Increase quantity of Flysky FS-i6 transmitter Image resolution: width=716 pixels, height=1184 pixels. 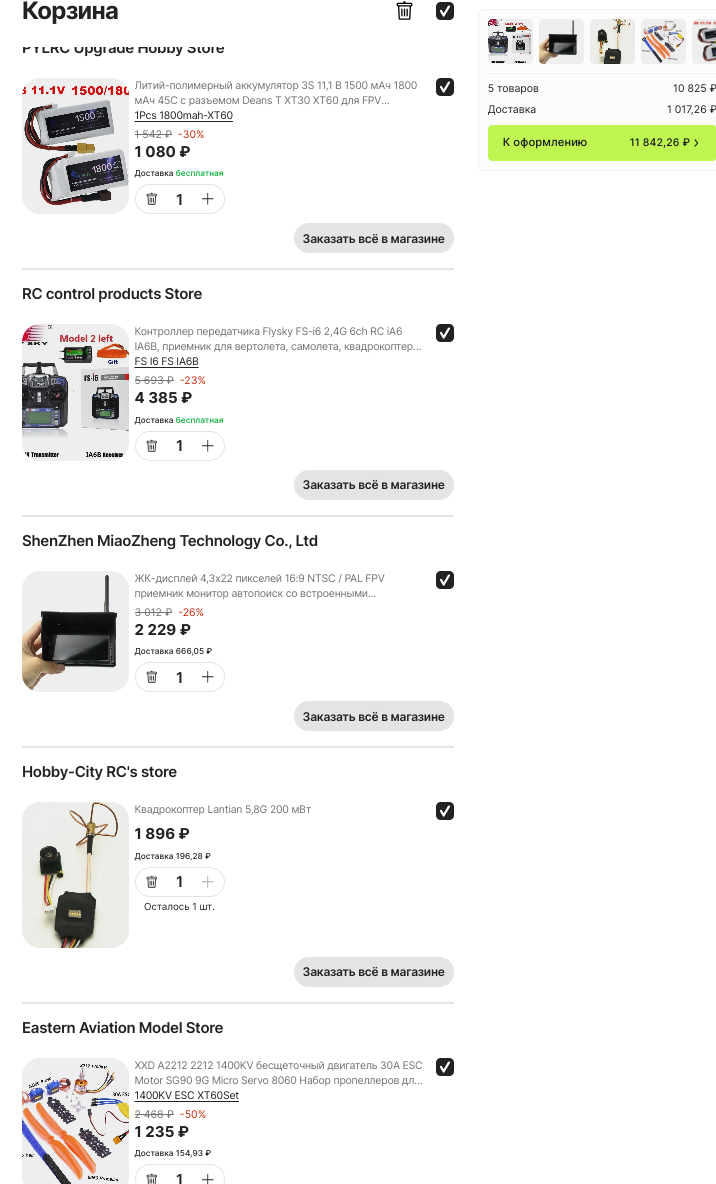coord(207,446)
